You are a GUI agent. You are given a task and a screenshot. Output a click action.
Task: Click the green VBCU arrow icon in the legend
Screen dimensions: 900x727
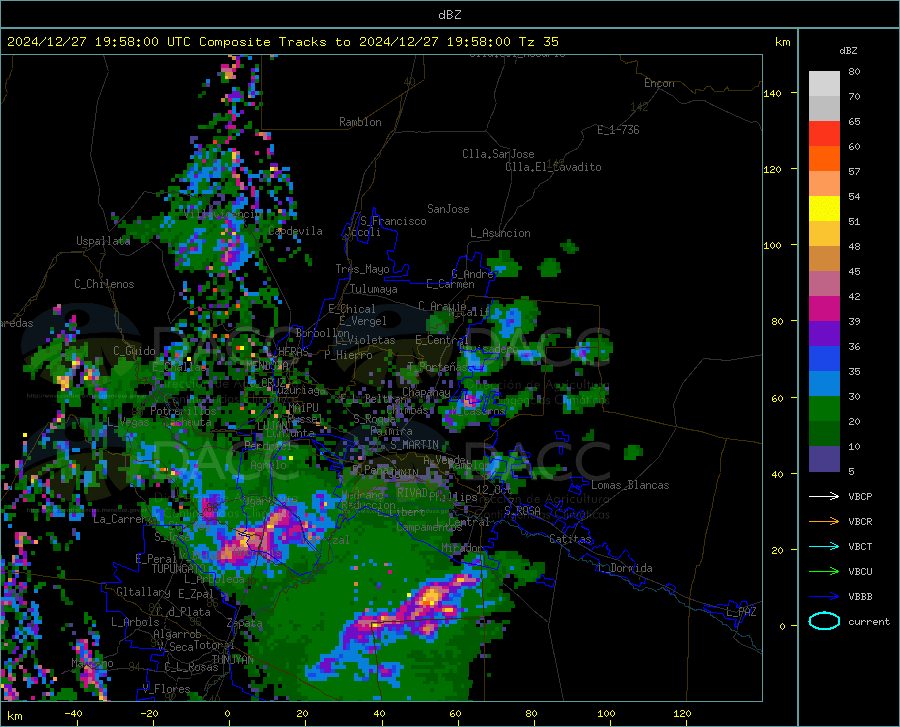pos(824,572)
